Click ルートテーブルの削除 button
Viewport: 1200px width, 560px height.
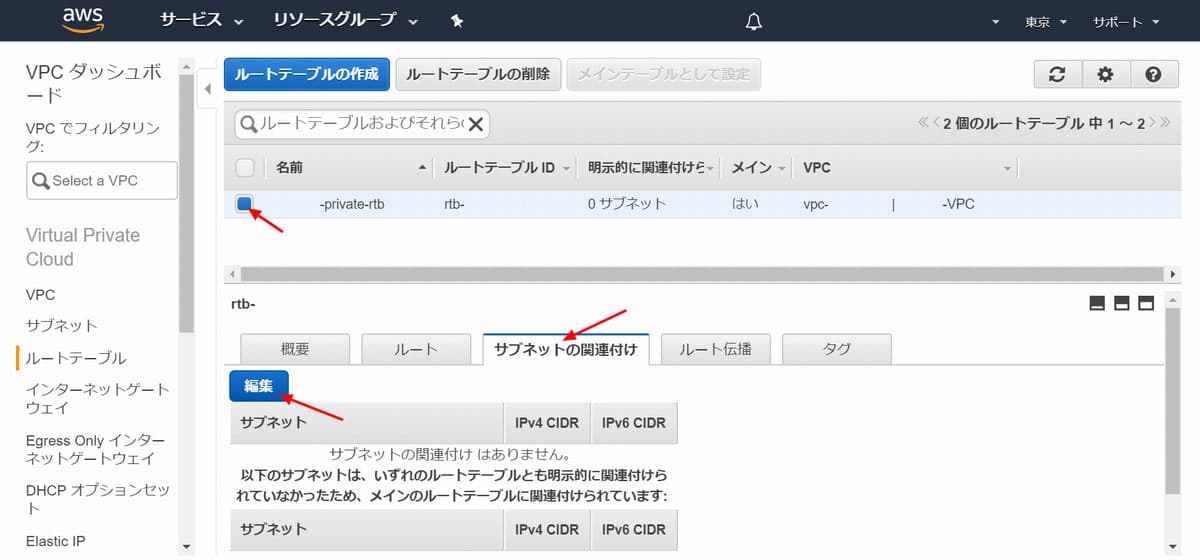click(x=478, y=74)
